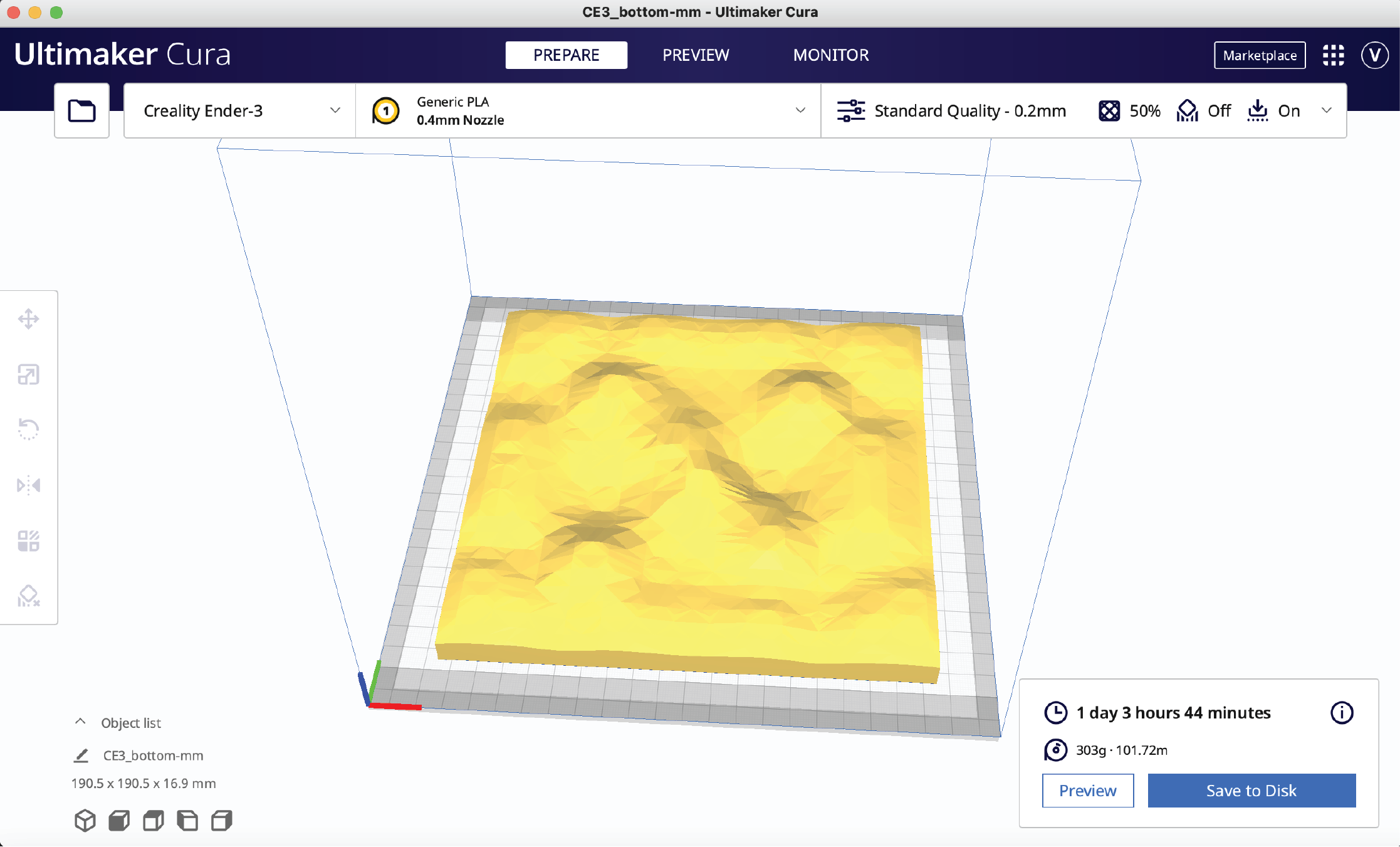The height and width of the screenshot is (847, 1400).
Task: Switch to the PREPARE stage
Action: [x=567, y=55]
